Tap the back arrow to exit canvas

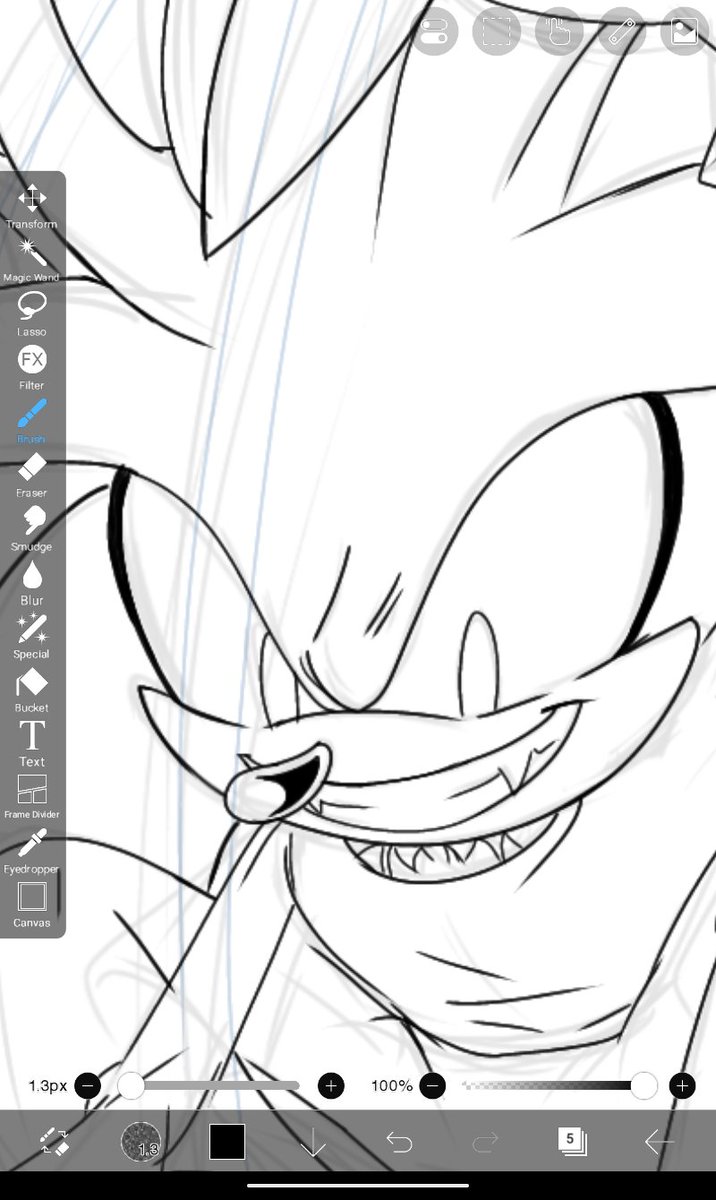659,1141
